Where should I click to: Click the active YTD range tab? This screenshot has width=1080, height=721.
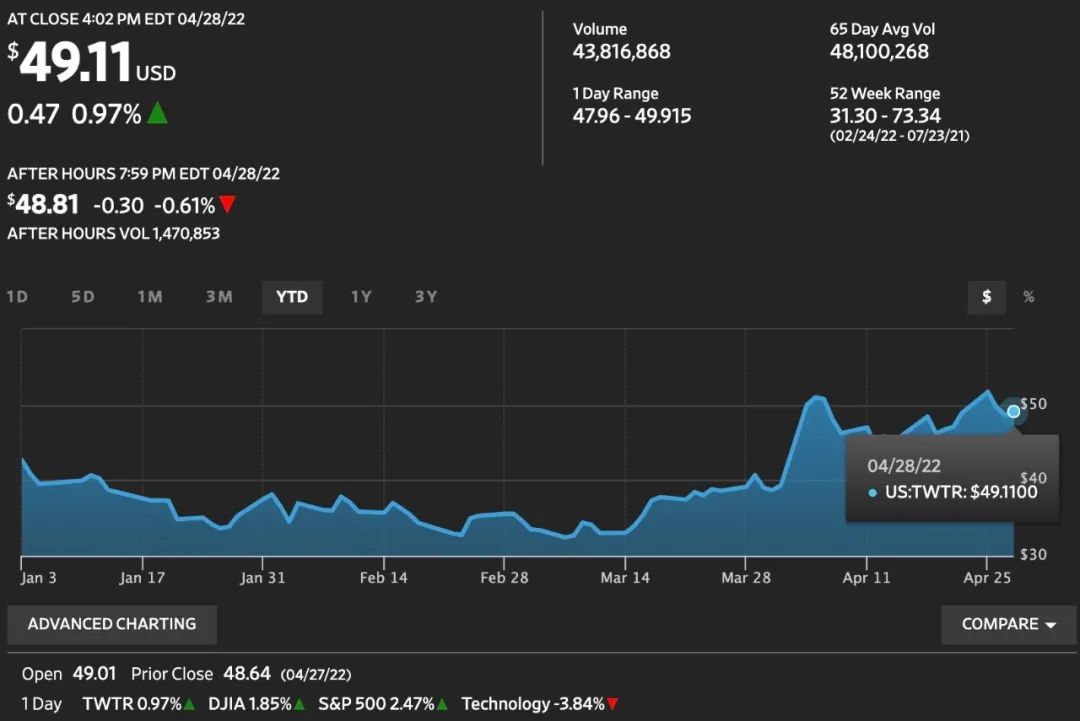point(292,297)
